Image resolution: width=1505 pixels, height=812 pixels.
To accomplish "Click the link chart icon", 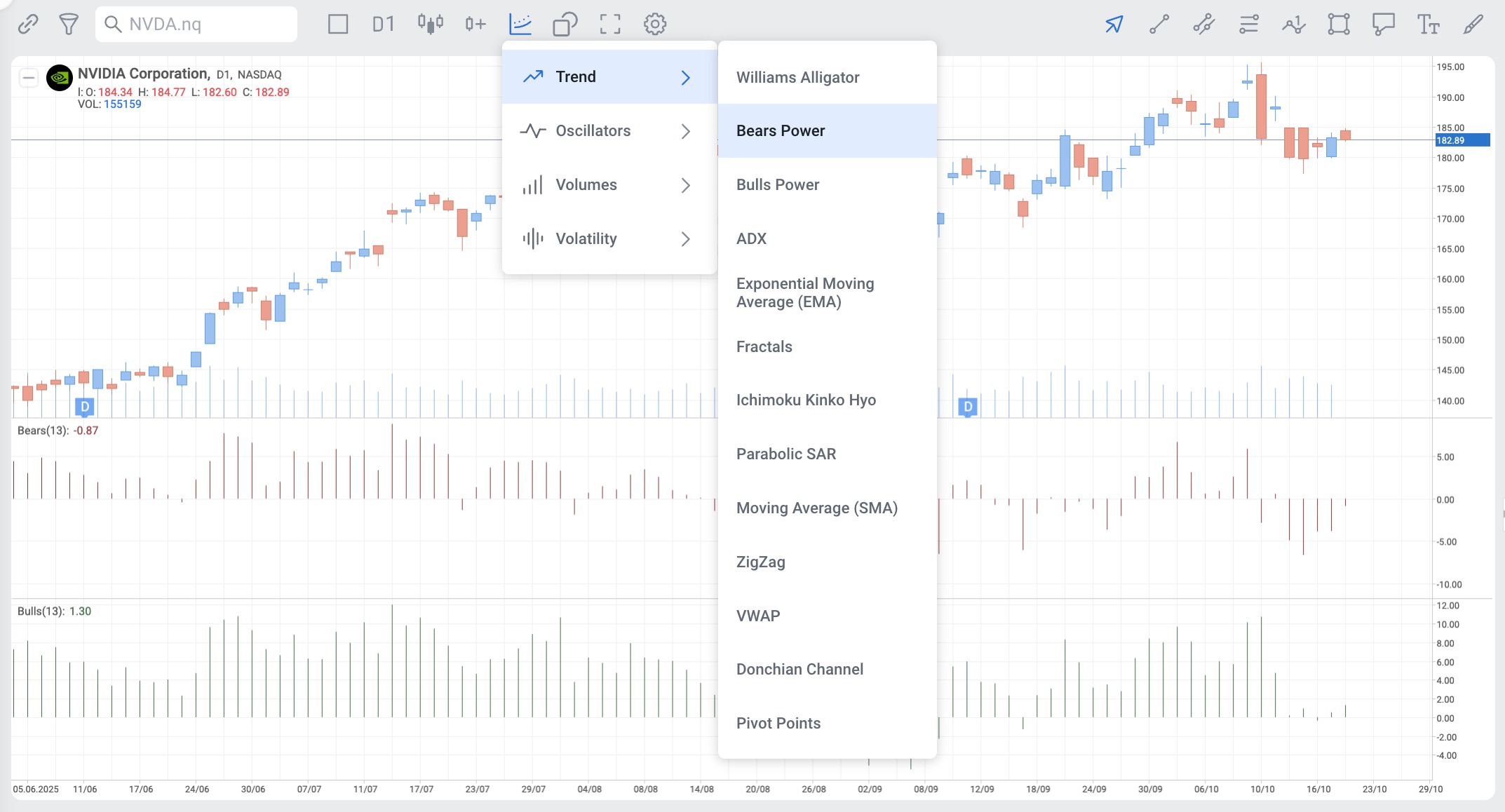I will [x=28, y=25].
